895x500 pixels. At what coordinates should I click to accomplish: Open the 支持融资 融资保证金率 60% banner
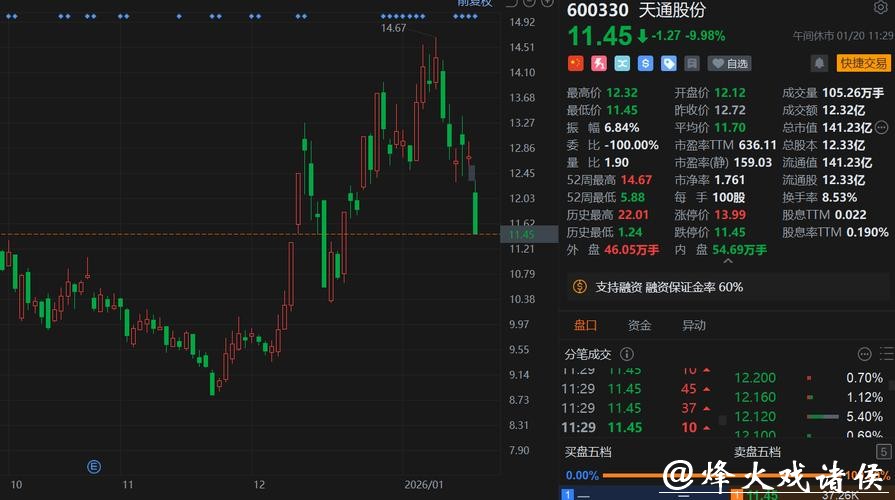click(727, 287)
